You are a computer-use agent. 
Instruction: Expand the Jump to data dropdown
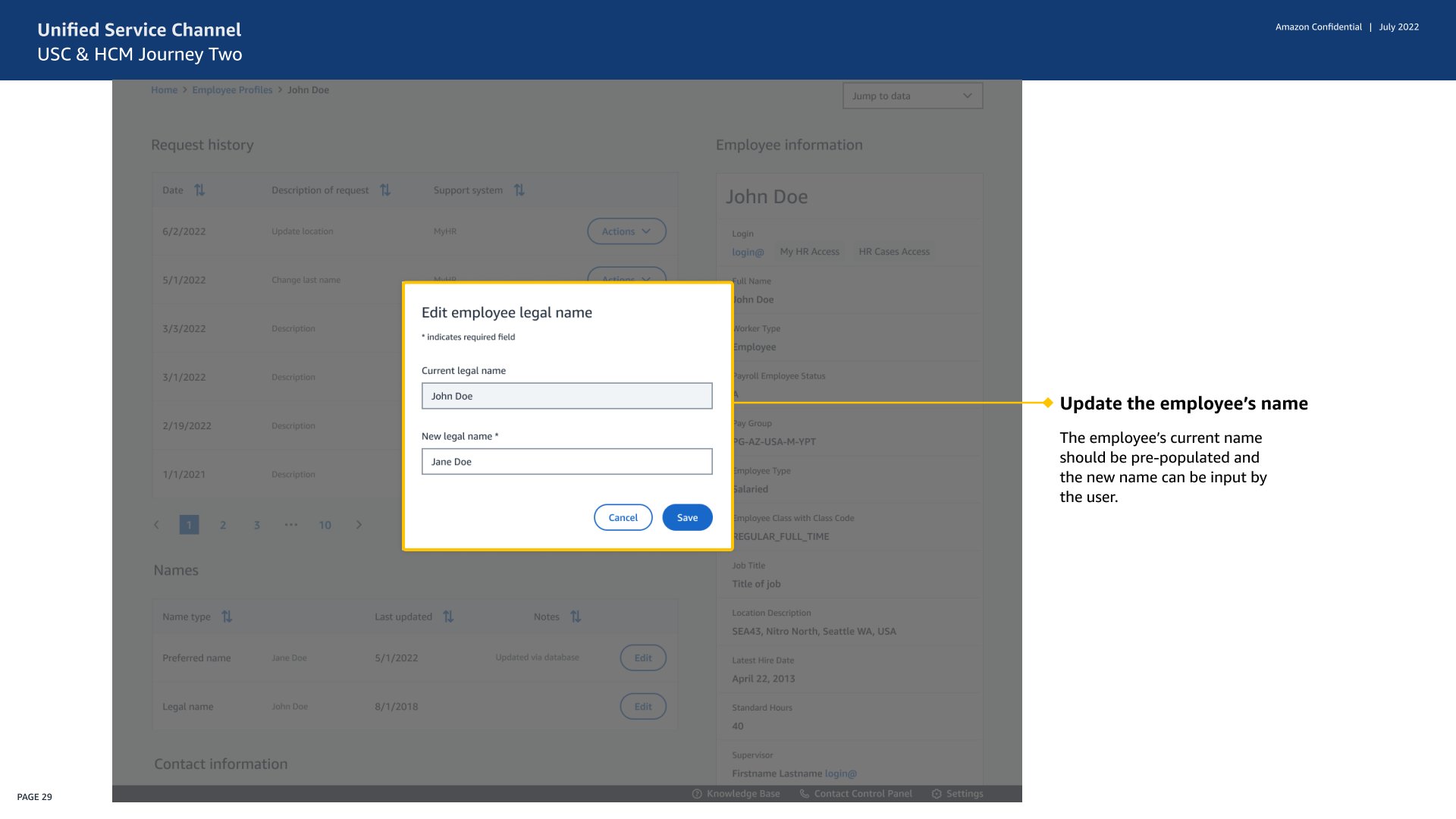(x=912, y=96)
